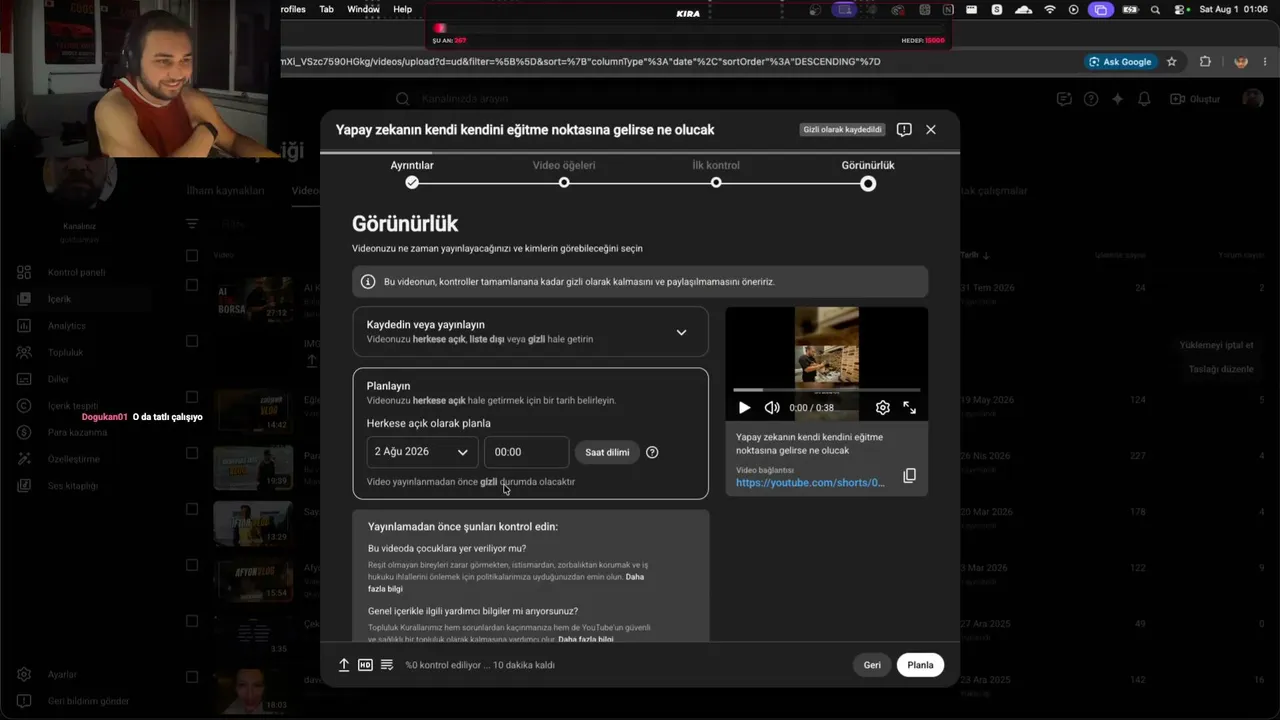The width and height of the screenshot is (1280, 720).
Task: Open macOS Control Center
Action: pyautogui.click(x=1181, y=9)
